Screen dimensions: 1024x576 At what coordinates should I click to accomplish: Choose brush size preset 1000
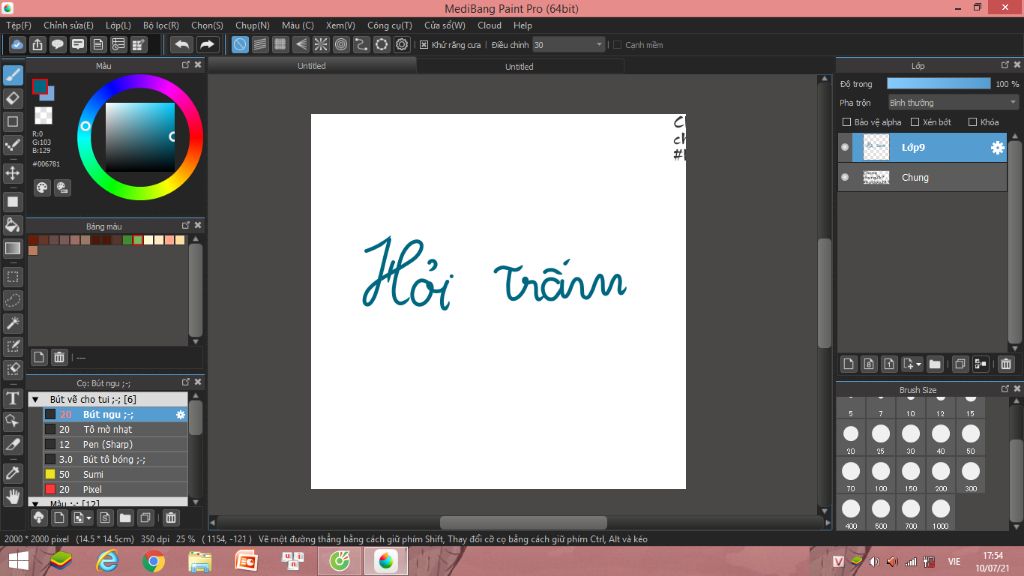941,513
